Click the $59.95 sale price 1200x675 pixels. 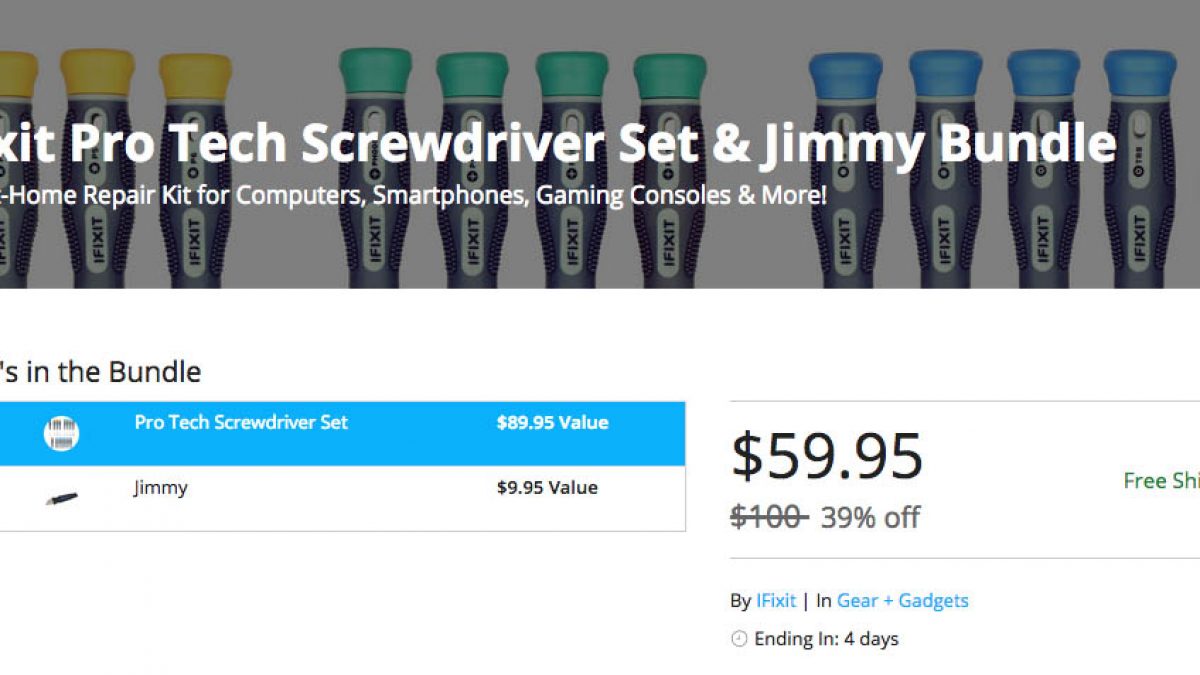[826, 457]
